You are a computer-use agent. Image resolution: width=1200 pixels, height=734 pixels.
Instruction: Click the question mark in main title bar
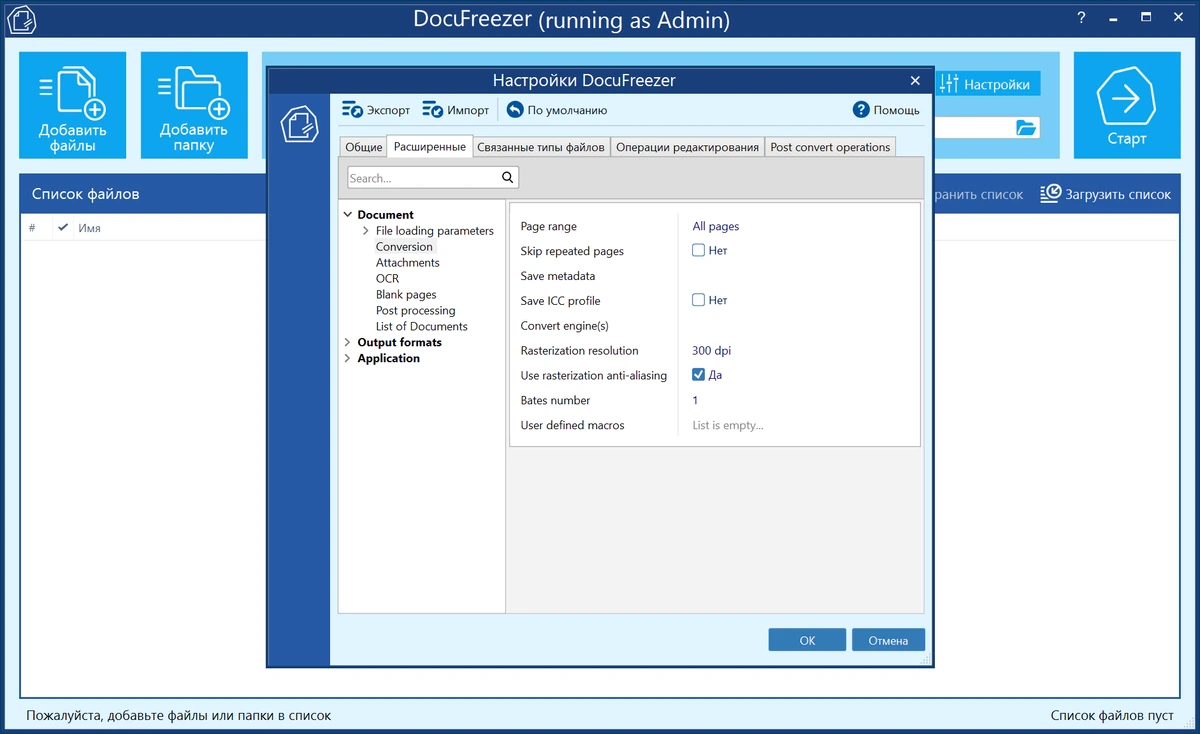pyautogui.click(x=1081, y=18)
